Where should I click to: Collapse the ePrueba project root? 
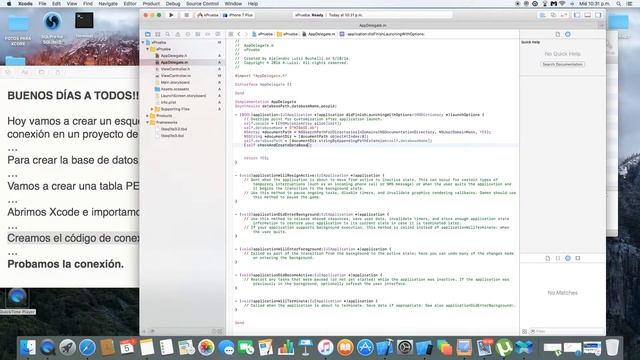[x=143, y=42]
